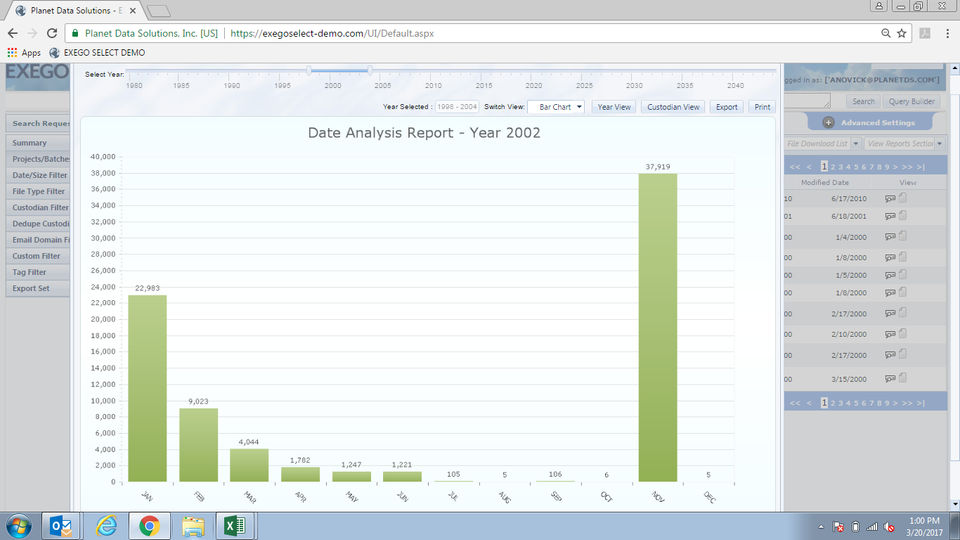Expand Advanced Settings with plus icon
The width and height of the screenshot is (960, 540).
coord(828,122)
